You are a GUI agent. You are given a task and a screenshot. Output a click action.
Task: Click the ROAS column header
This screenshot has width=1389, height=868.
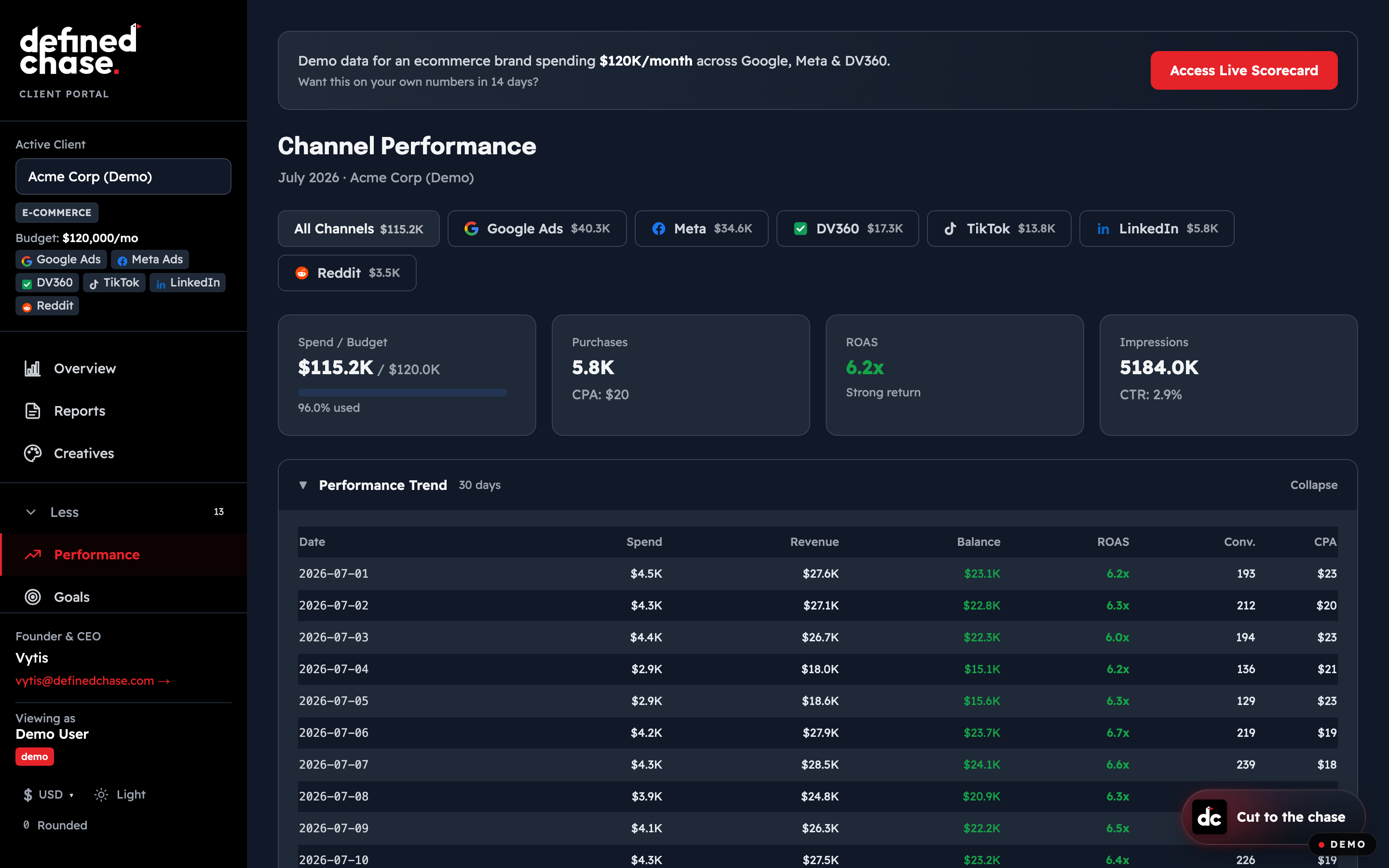tap(1113, 542)
